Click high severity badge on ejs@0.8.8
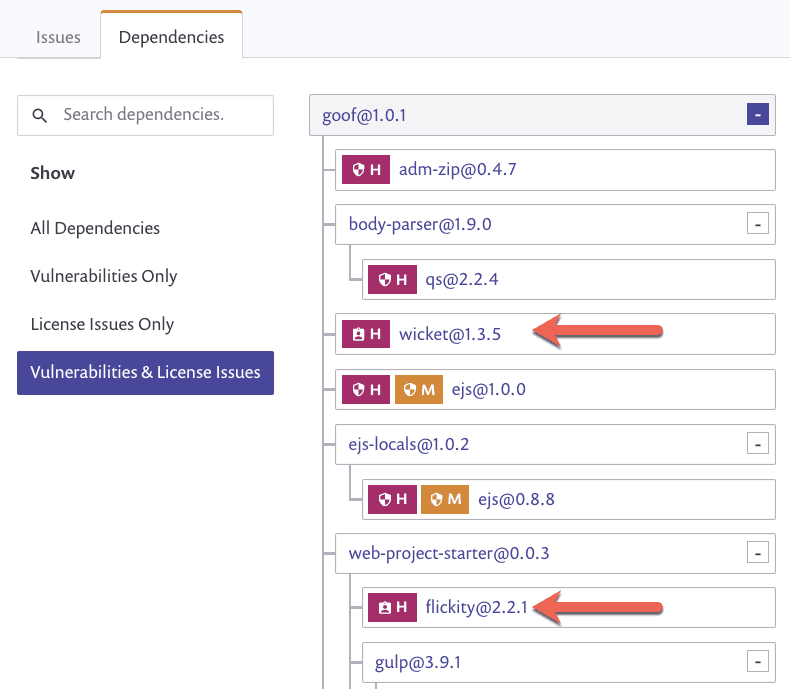The image size is (790, 689). click(x=392, y=499)
